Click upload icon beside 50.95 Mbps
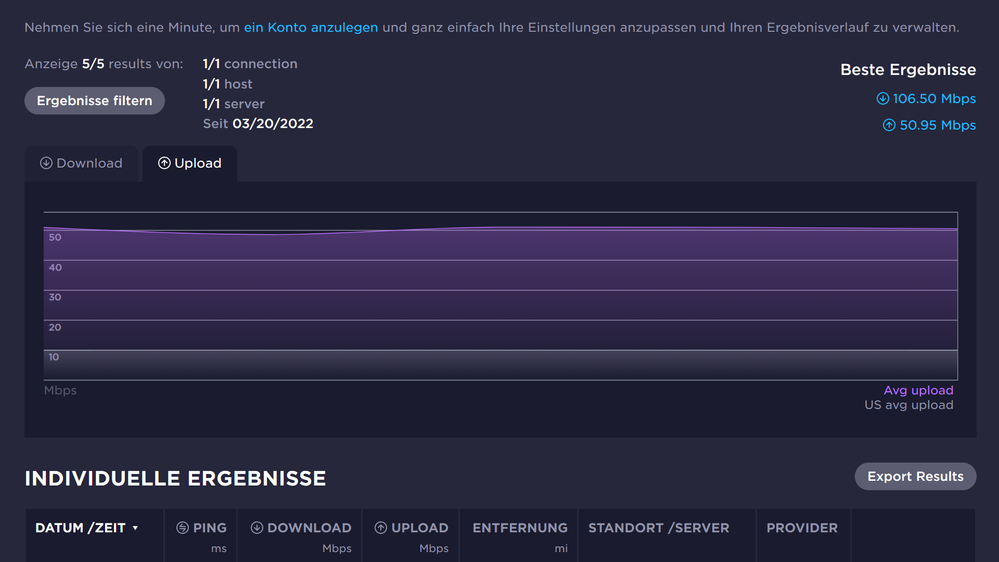Screen dimensions: 999x562 point(889,125)
